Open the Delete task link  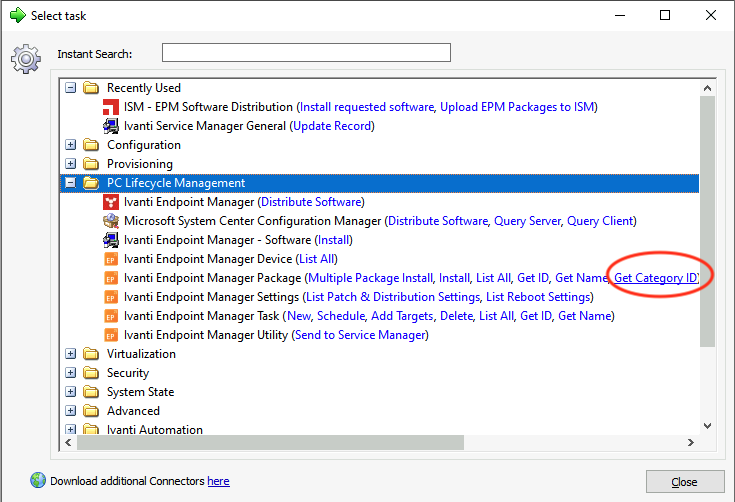point(456,316)
